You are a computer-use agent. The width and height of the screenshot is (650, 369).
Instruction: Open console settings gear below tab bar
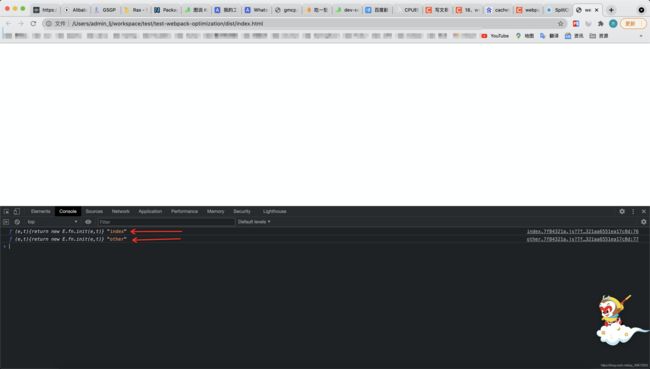coord(643,222)
